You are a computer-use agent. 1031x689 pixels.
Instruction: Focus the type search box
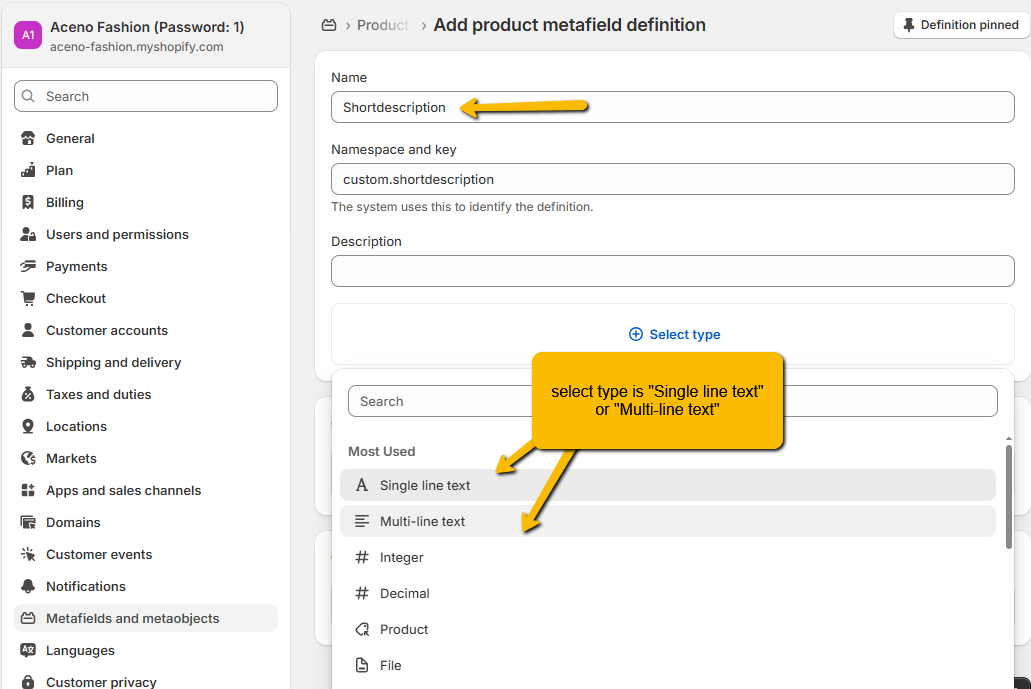click(672, 402)
